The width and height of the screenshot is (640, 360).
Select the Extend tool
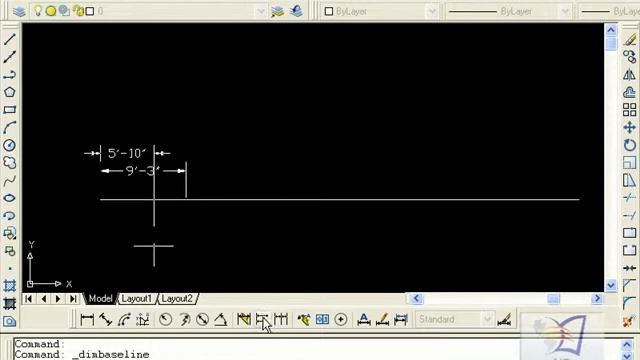[629, 216]
